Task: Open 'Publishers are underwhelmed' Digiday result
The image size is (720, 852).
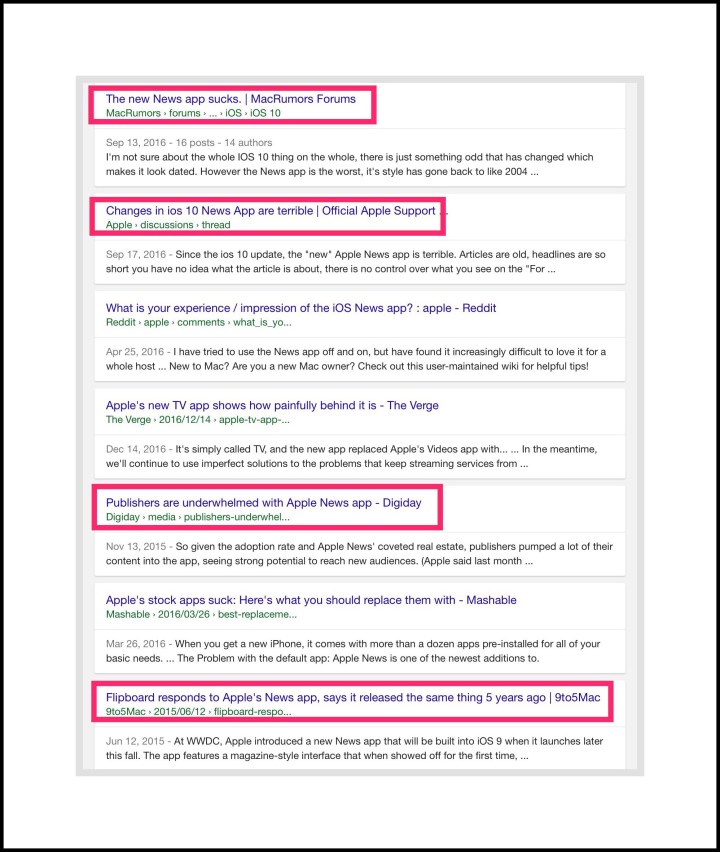Action: click(x=264, y=503)
